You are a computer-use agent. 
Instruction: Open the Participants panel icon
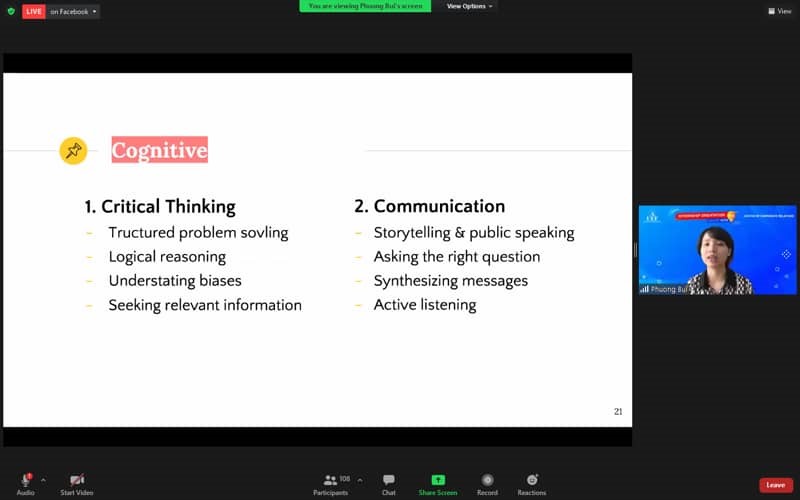(x=330, y=480)
